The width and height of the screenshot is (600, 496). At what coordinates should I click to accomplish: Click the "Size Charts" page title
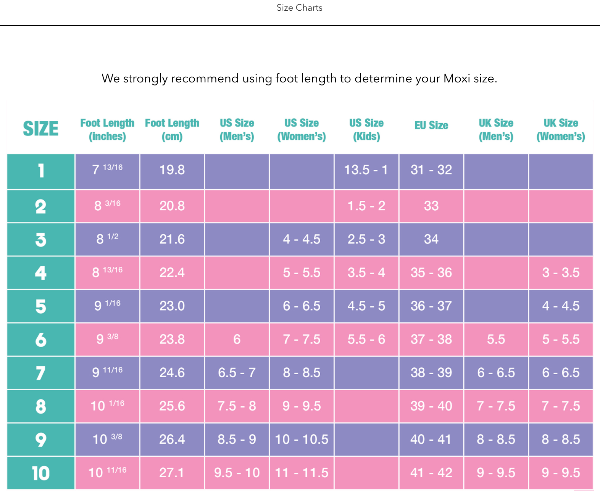(x=299, y=8)
